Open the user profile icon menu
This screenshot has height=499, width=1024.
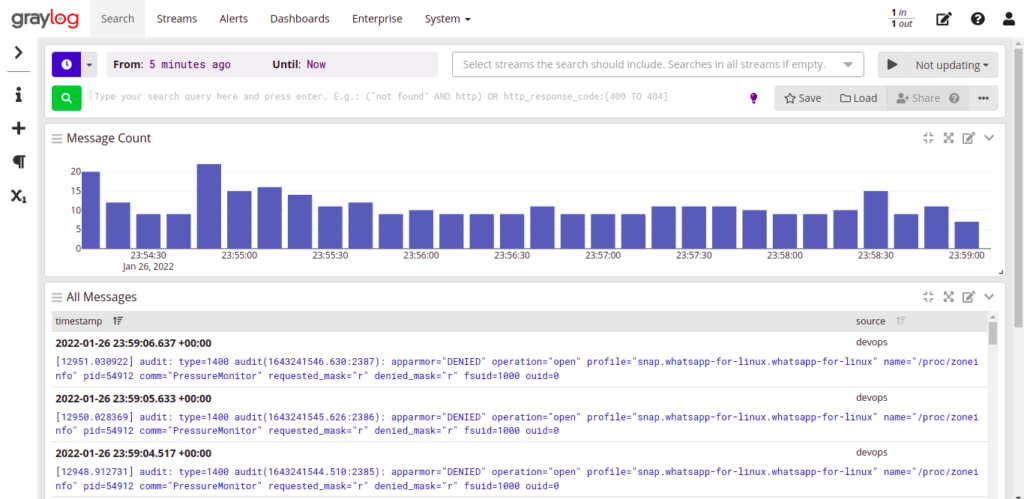1008,19
